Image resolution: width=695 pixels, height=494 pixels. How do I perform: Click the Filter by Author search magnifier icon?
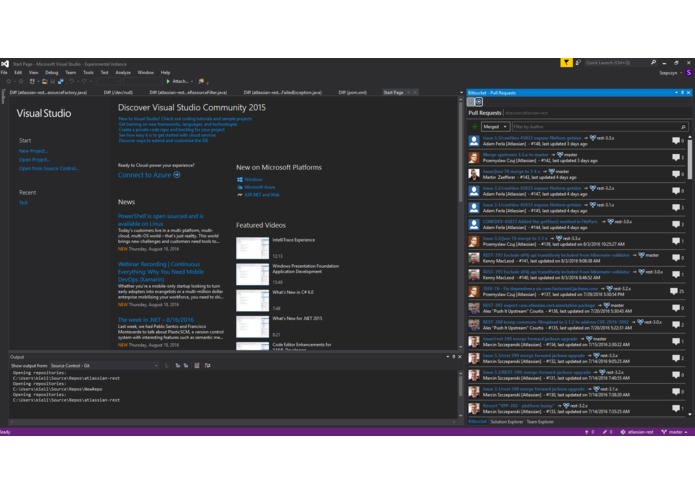(683, 127)
